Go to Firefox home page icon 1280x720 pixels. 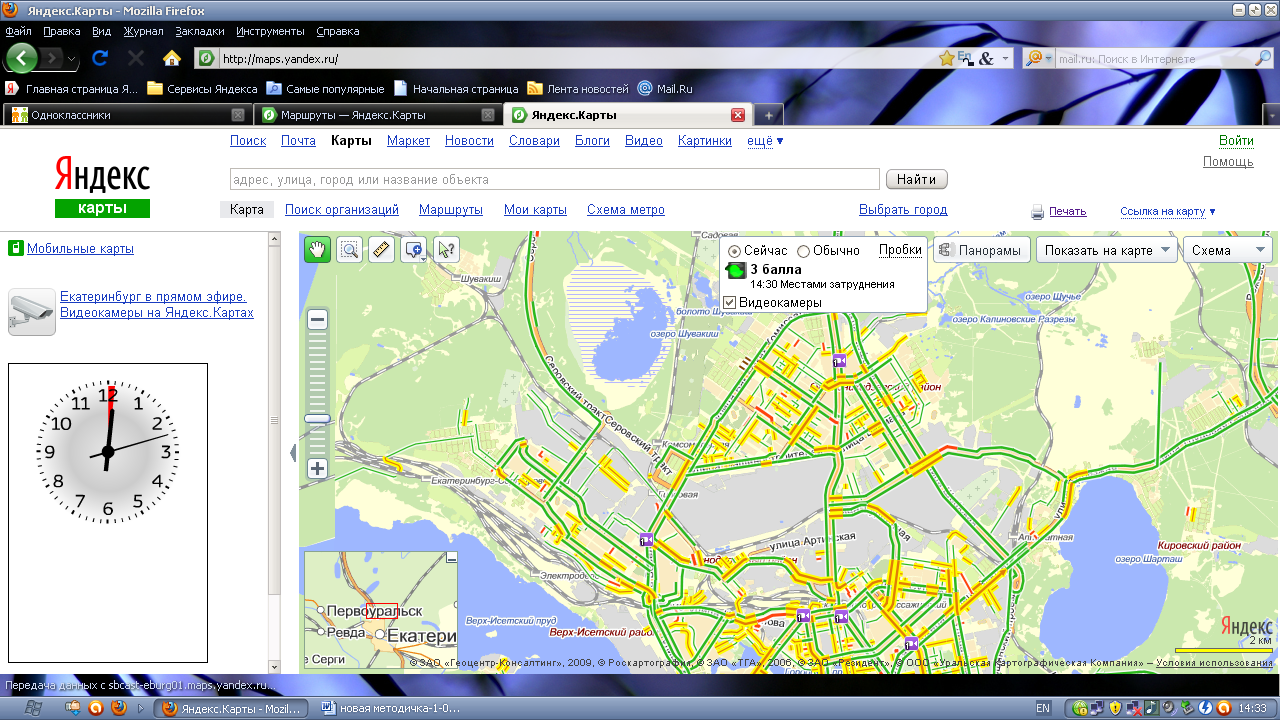(172, 59)
